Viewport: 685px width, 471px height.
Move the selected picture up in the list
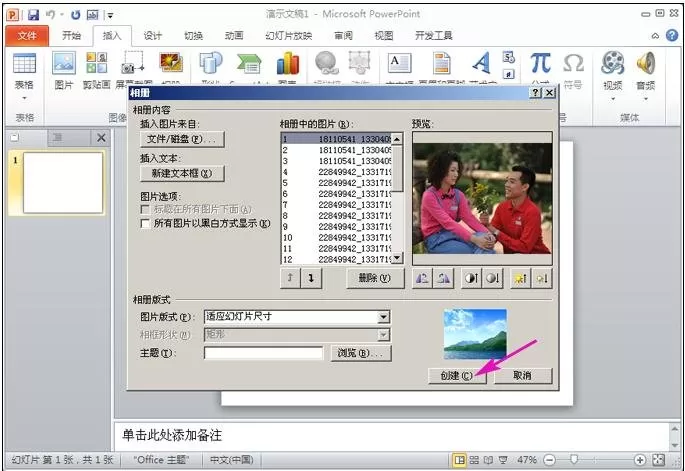pos(291,278)
